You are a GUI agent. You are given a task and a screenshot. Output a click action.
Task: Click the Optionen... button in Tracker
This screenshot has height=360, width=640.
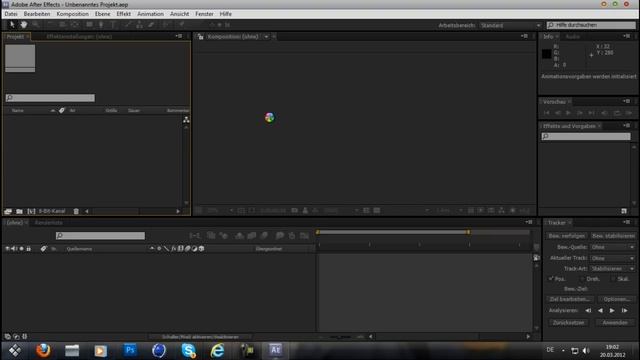pyautogui.click(x=617, y=299)
